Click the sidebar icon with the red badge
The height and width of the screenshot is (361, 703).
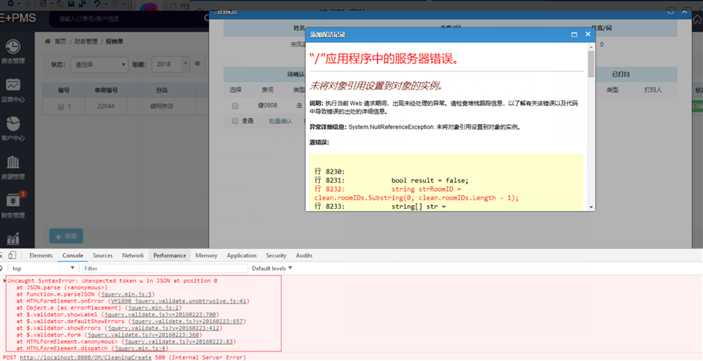[x=14, y=200]
